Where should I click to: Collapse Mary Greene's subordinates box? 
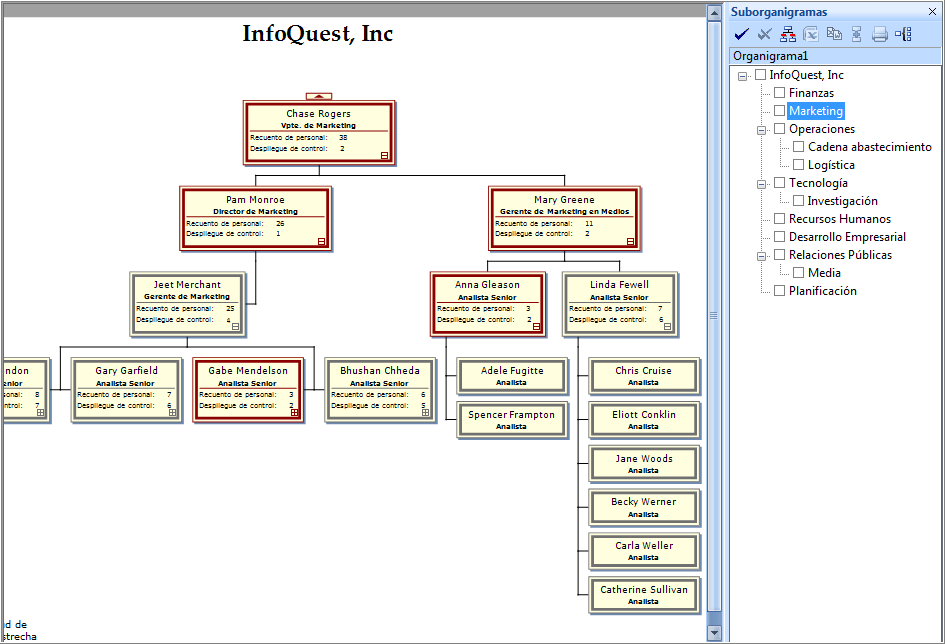tap(630, 242)
